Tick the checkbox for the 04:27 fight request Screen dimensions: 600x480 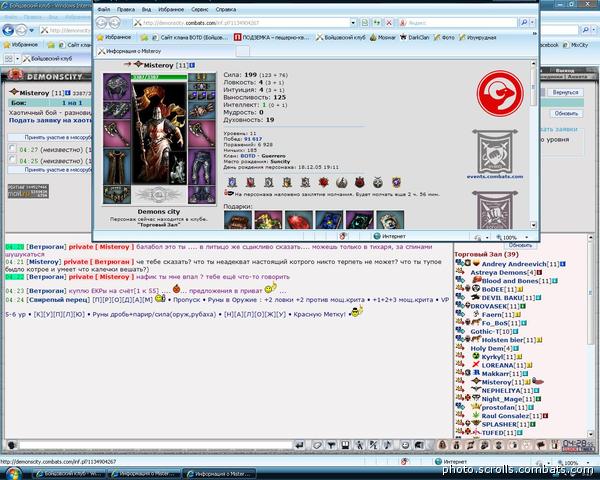click(x=12, y=148)
